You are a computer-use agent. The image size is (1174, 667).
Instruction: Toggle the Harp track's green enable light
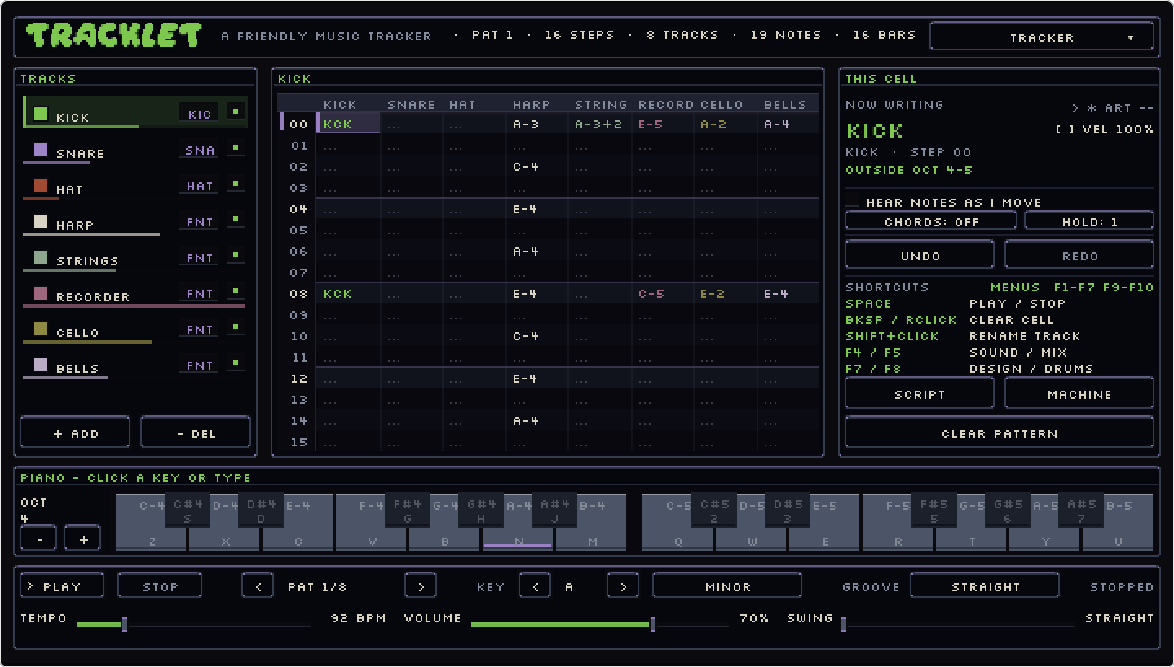[235, 220]
